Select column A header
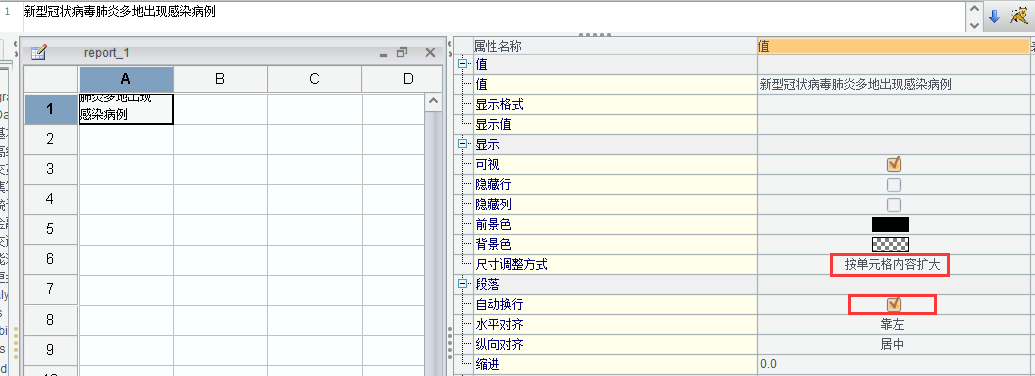This screenshot has width=1035, height=376. 126,79
